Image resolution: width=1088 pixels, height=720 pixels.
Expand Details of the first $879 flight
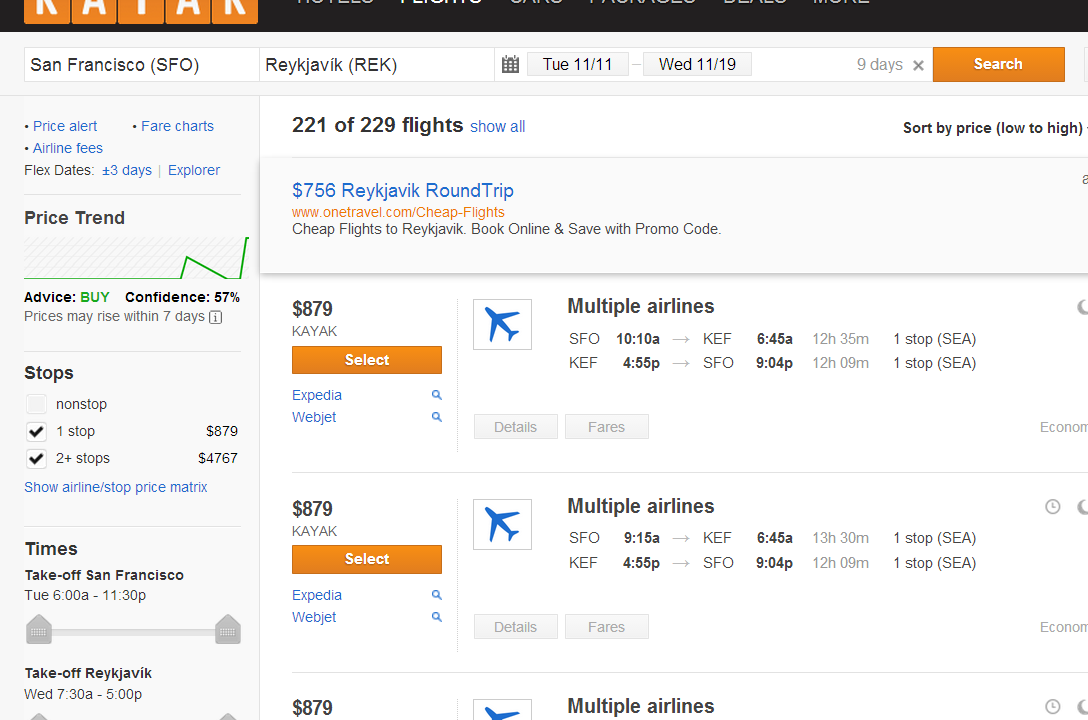[516, 427]
